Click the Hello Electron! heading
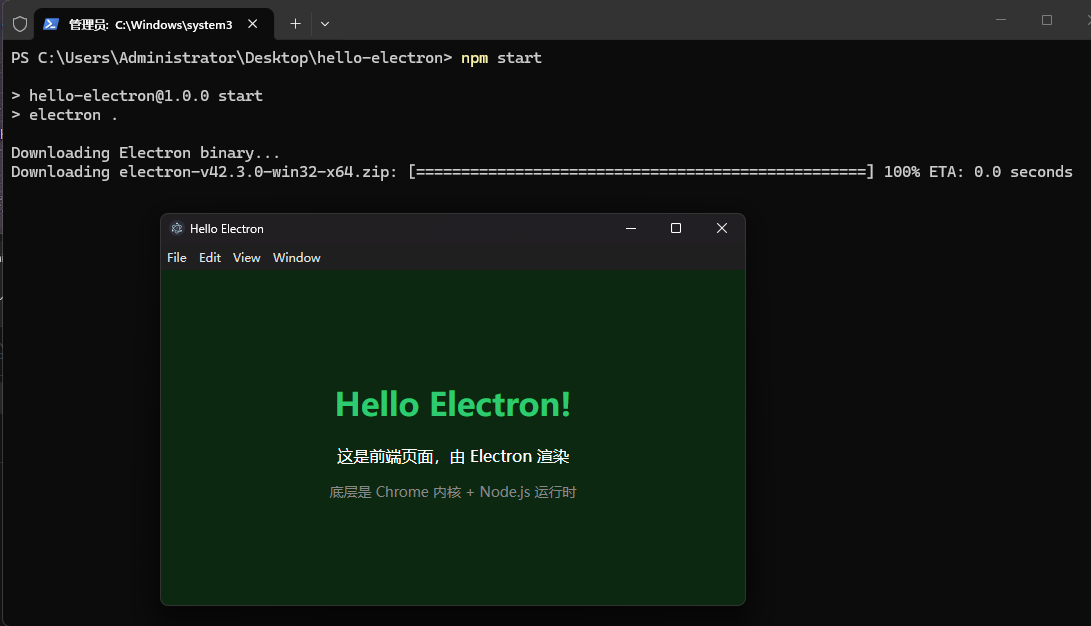 tap(453, 404)
